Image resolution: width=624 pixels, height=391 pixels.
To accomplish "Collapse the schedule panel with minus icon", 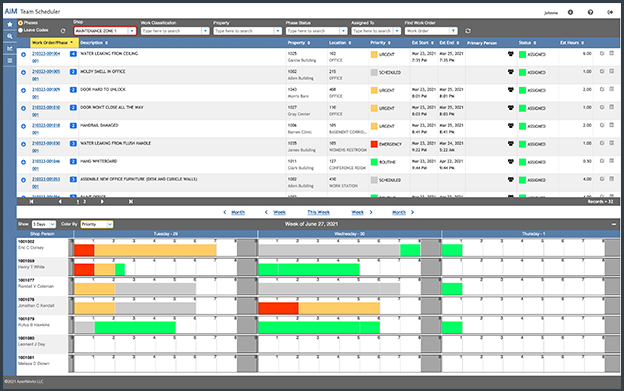I will 614,224.
